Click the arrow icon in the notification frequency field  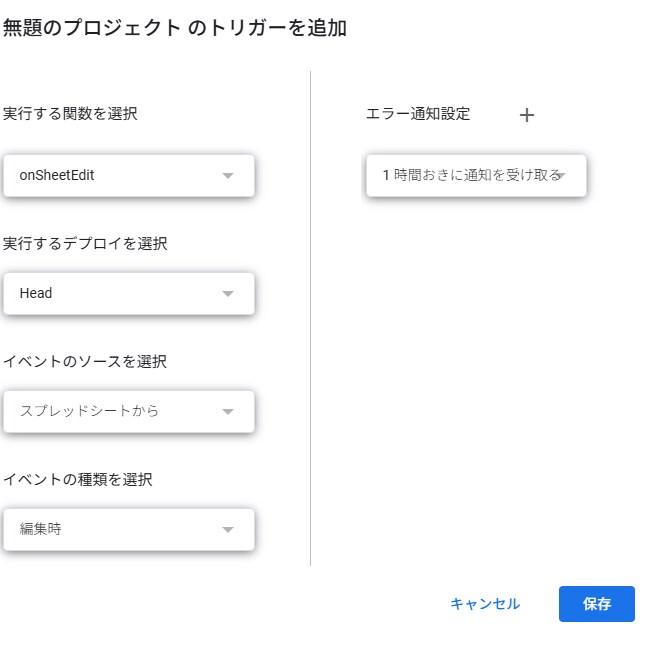(x=562, y=176)
